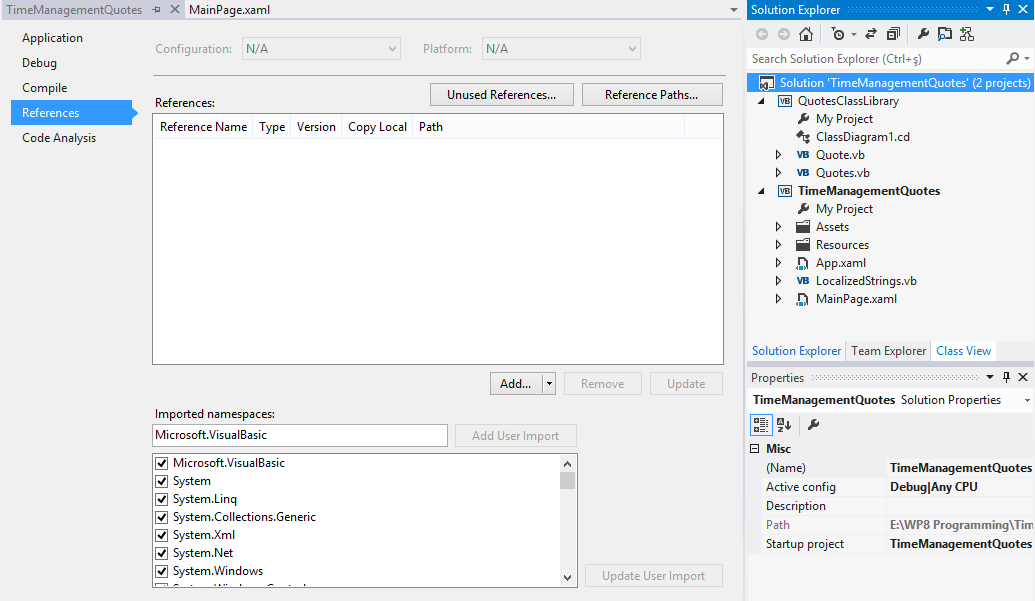Collapse the Misc properties category

(x=755, y=449)
